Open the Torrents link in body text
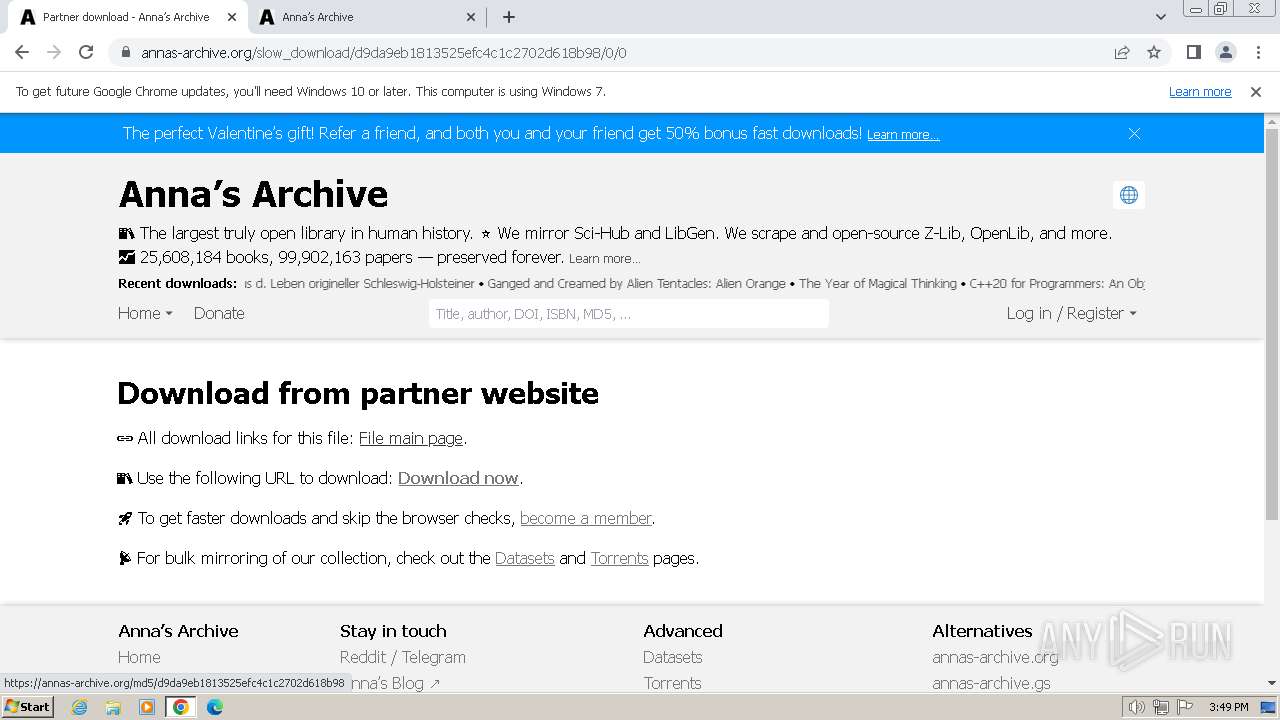Image resolution: width=1280 pixels, height=720 pixels. 619,558
